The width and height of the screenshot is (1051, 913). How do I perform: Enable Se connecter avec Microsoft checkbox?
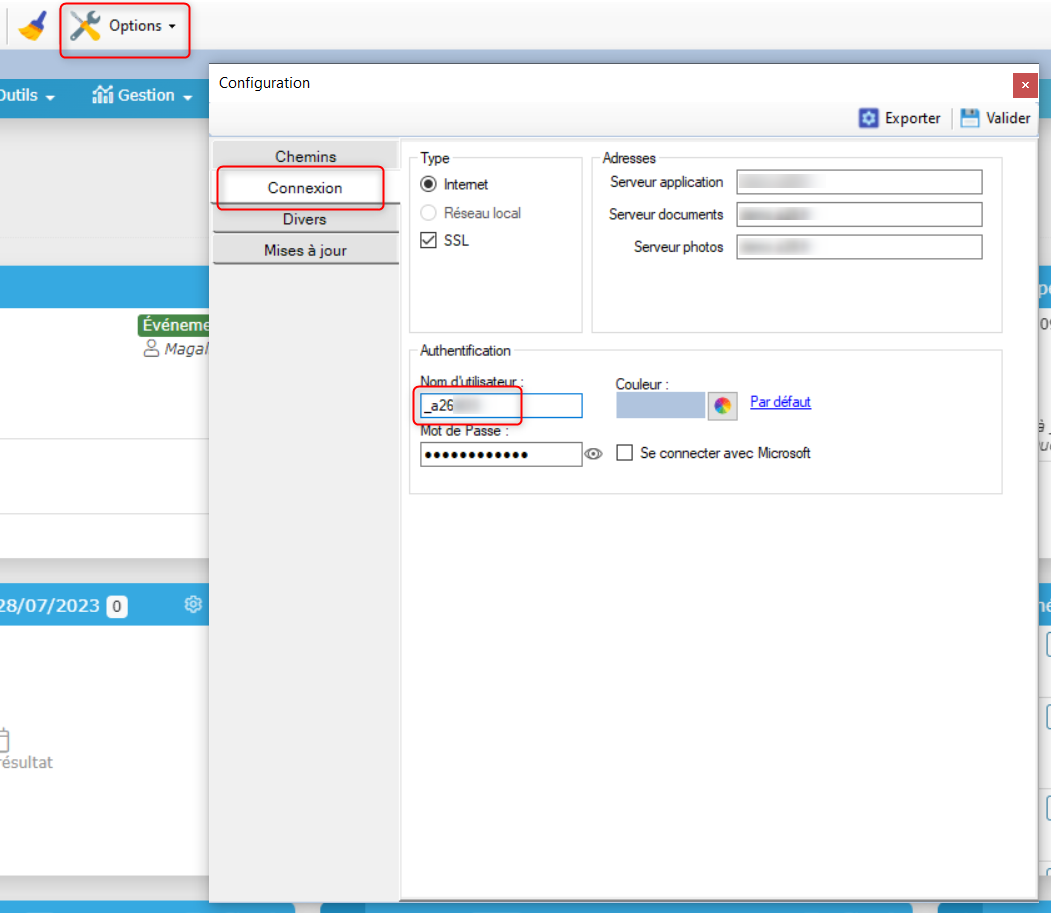pyautogui.click(x=625, y=453)
